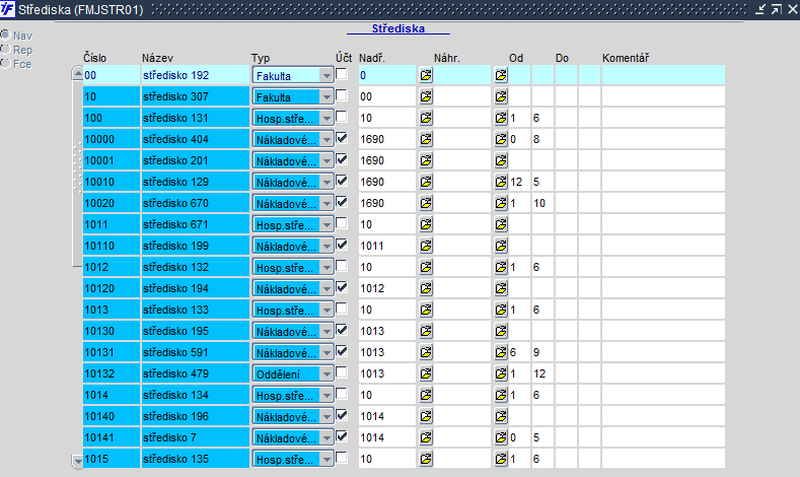The height and width of the screenshot is (477, 800).
Task: Uncheck Účt checkbox for středisko 591
Action: (342, 351)
